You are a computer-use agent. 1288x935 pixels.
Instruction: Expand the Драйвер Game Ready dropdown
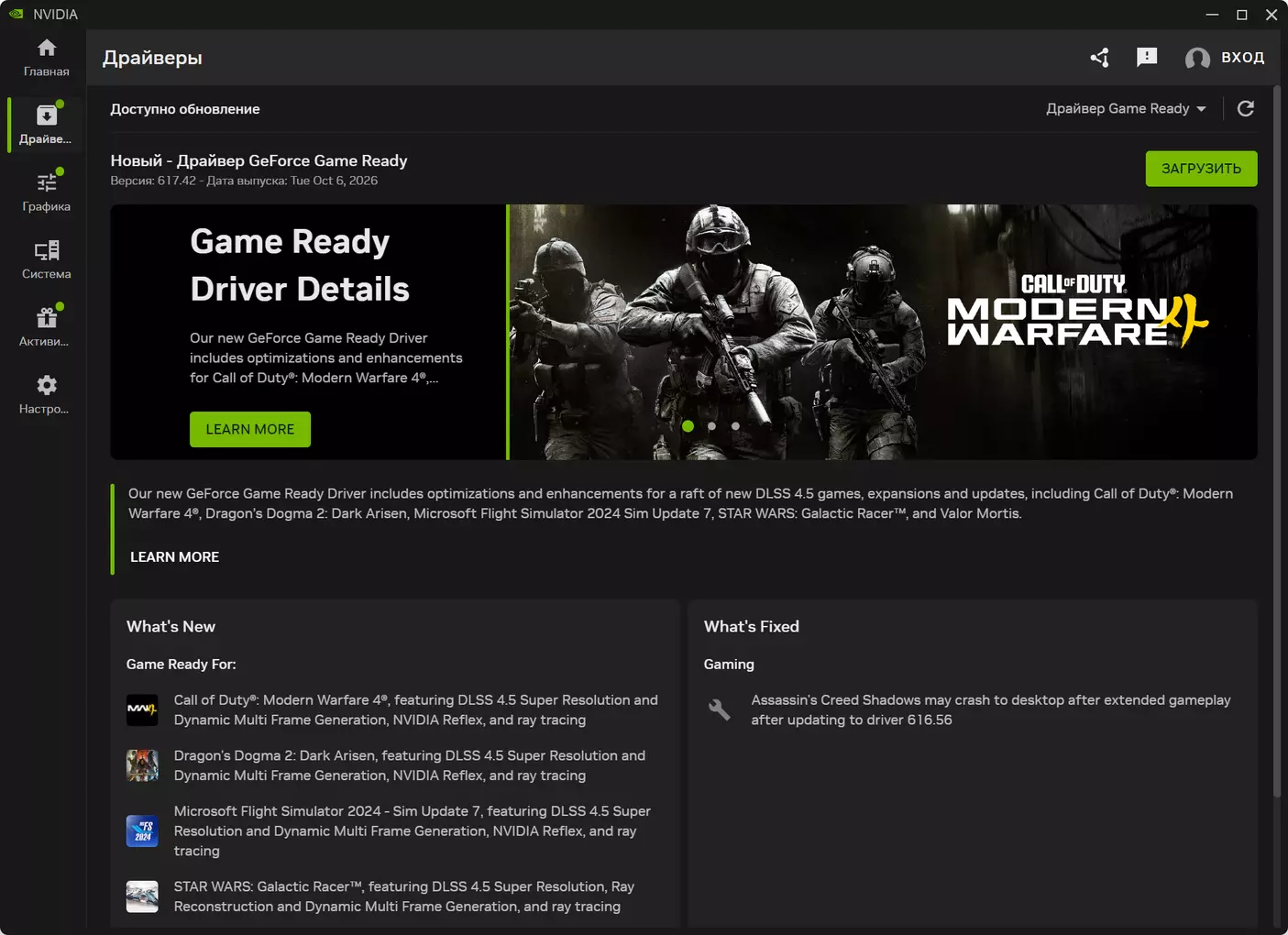tap(1127, 109)
